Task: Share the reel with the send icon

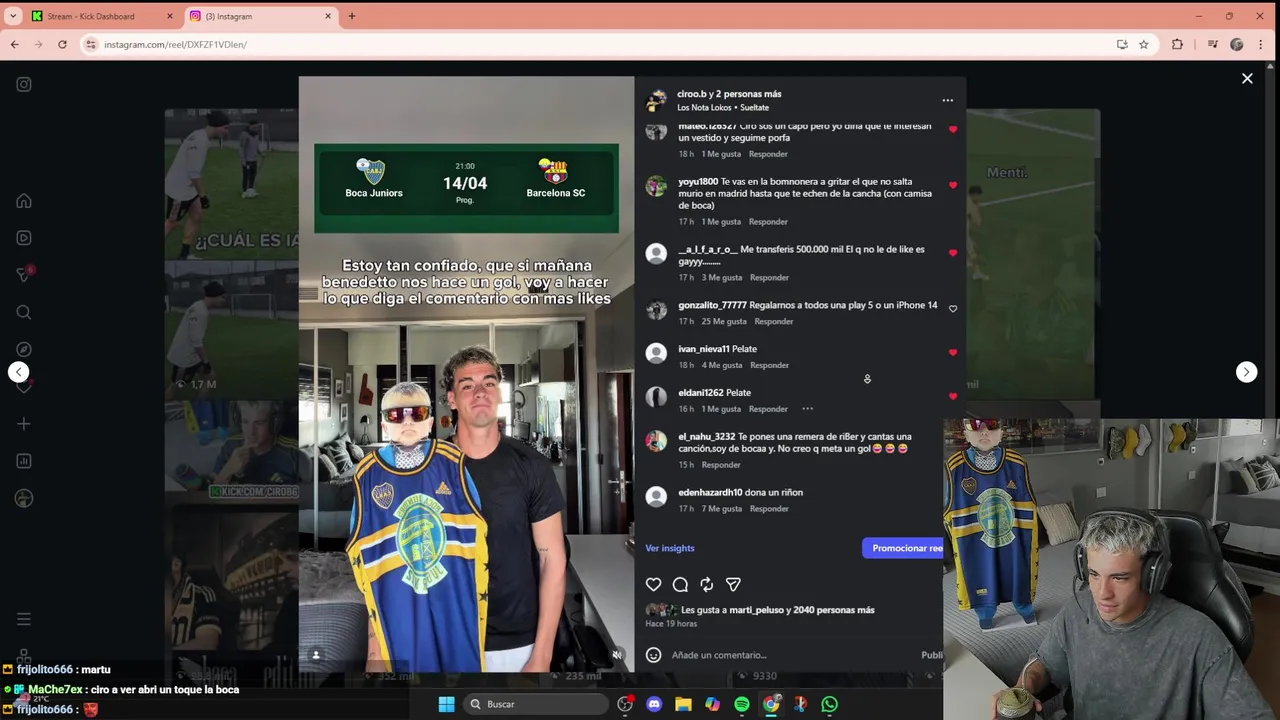Action: pos(733,584)
